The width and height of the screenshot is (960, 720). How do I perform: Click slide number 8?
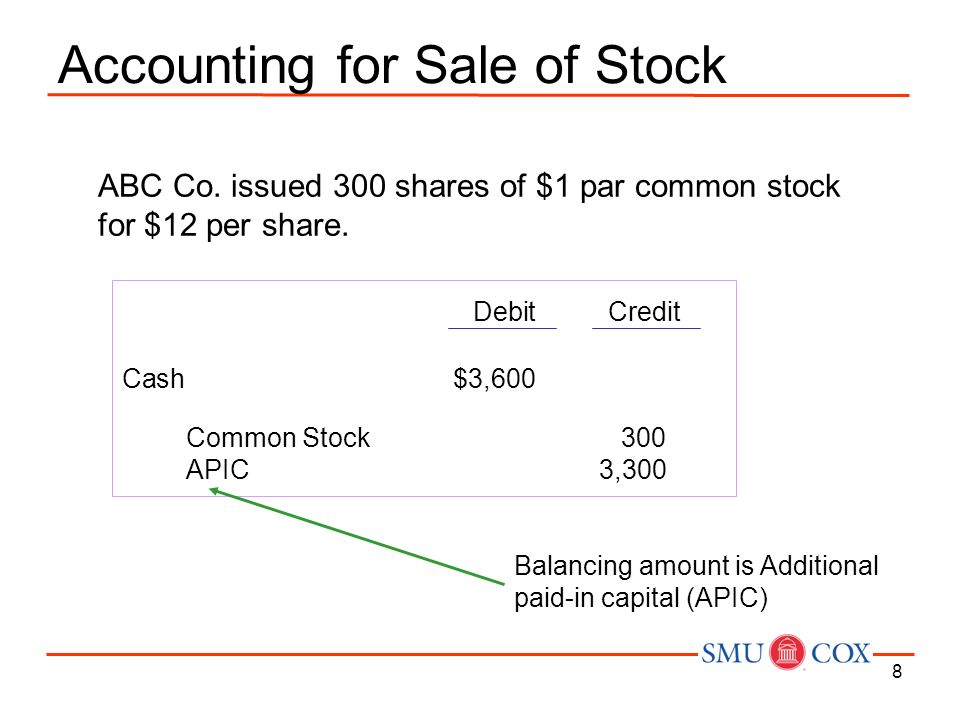(x=897, y=672)
